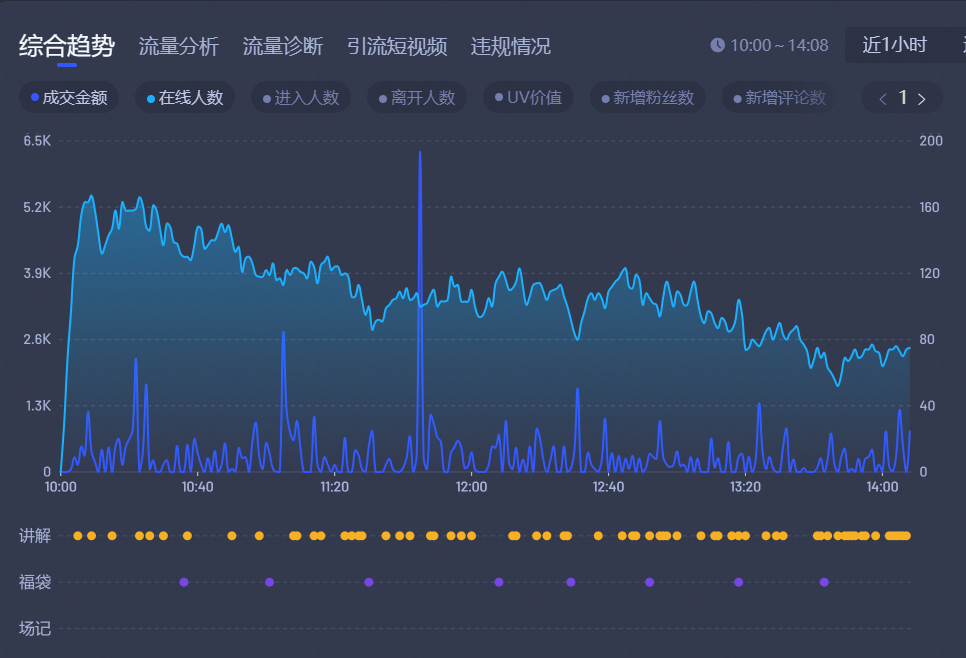
Task: Open the 近1小时 time range selector
Action: tap(893, 45)
